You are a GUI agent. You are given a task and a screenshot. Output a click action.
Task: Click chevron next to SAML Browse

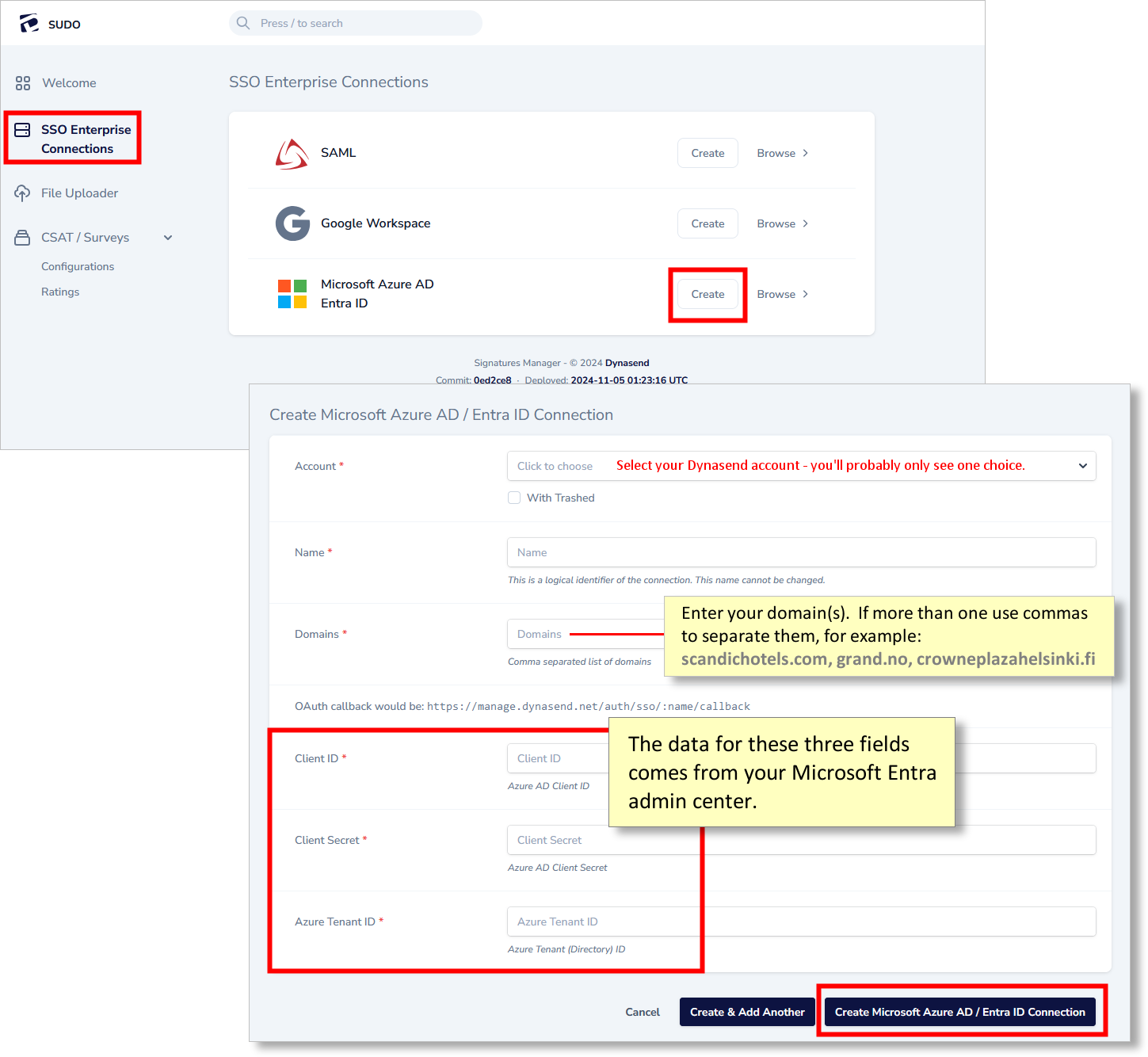(x=806, y=153)
